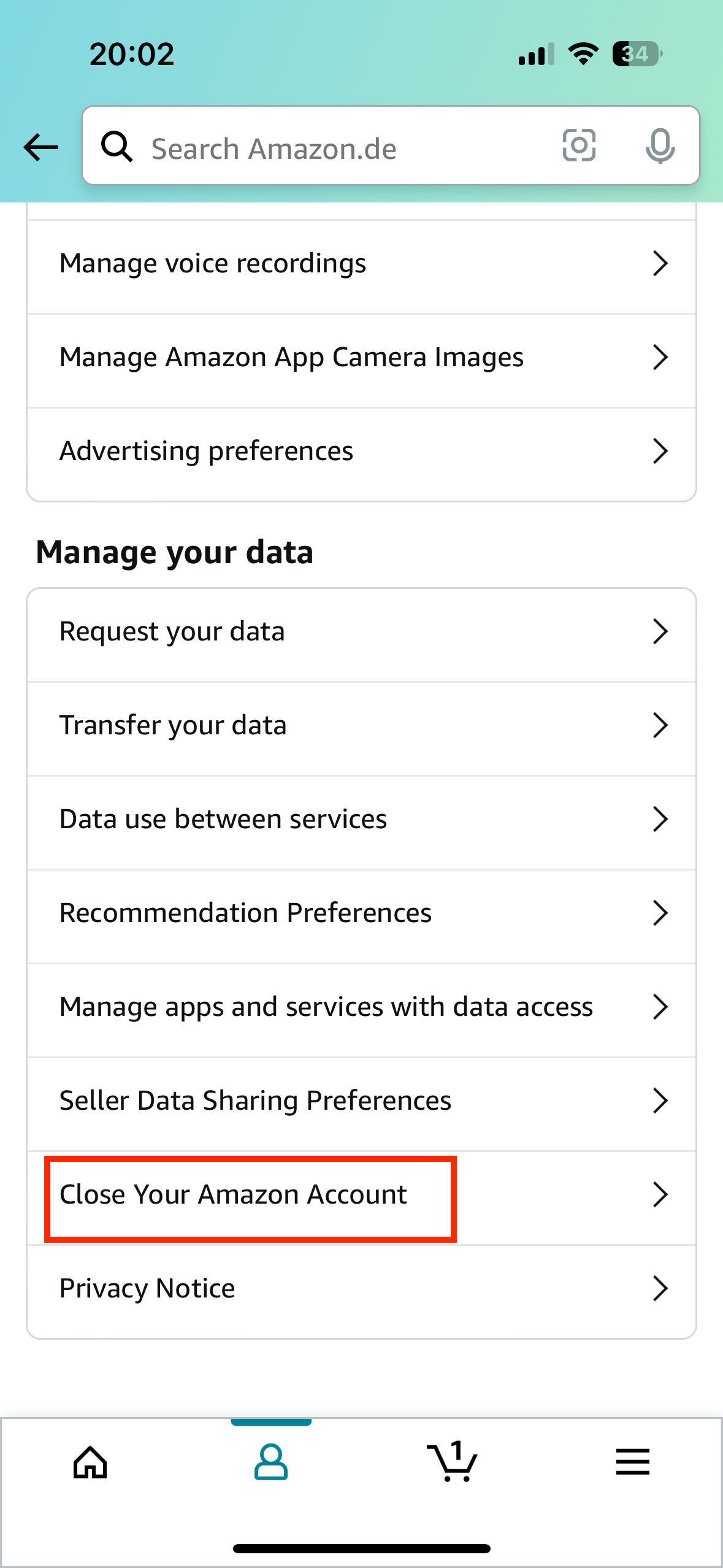The width and height of the screenshot is (723, 1568).
Task: Open the Amazon Lens camera search icon
Action: pyautogui.click(x=578, y=147)
